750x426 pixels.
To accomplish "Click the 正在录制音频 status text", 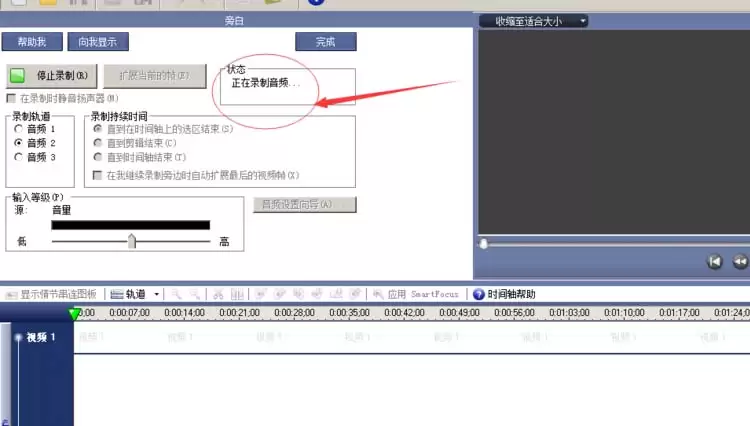I will pos(265,83).
